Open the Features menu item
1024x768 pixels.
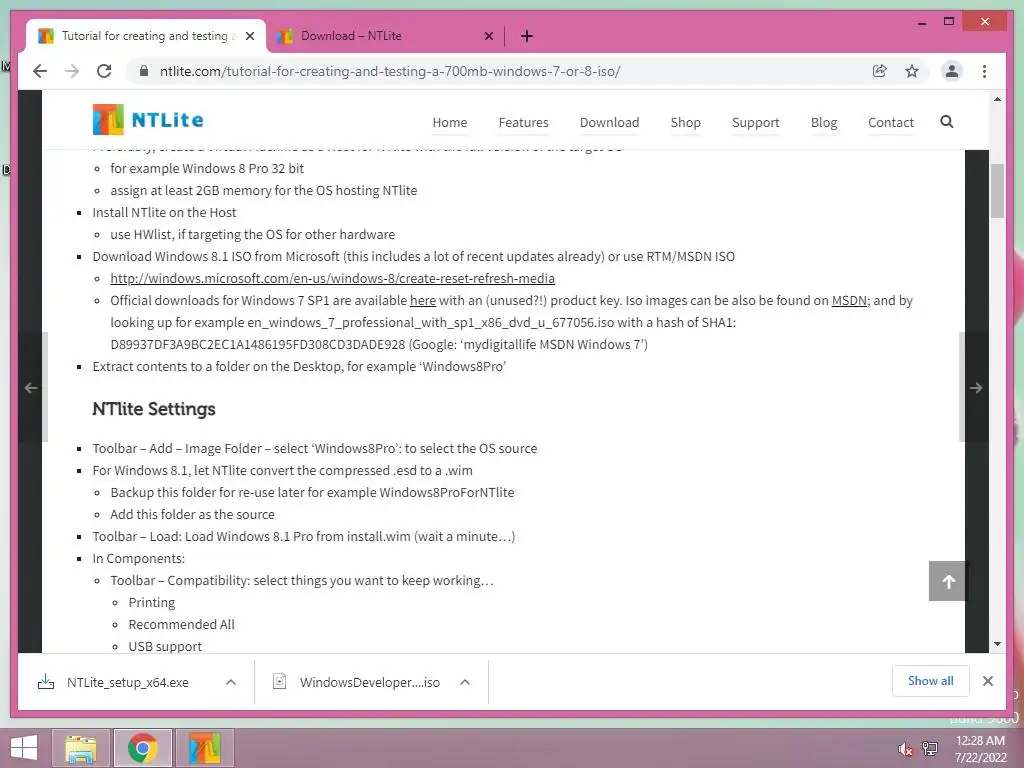[523, 122]
